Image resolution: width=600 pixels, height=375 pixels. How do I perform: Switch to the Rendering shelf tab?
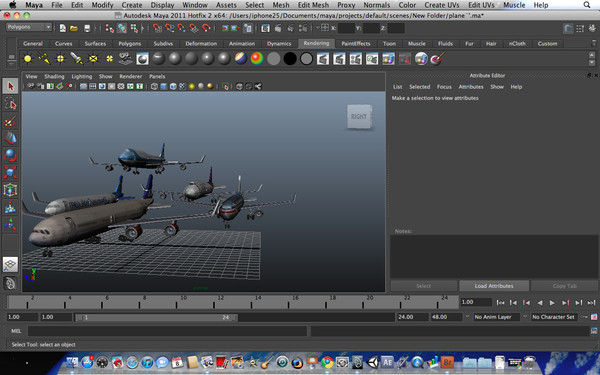tap(316, 43)
